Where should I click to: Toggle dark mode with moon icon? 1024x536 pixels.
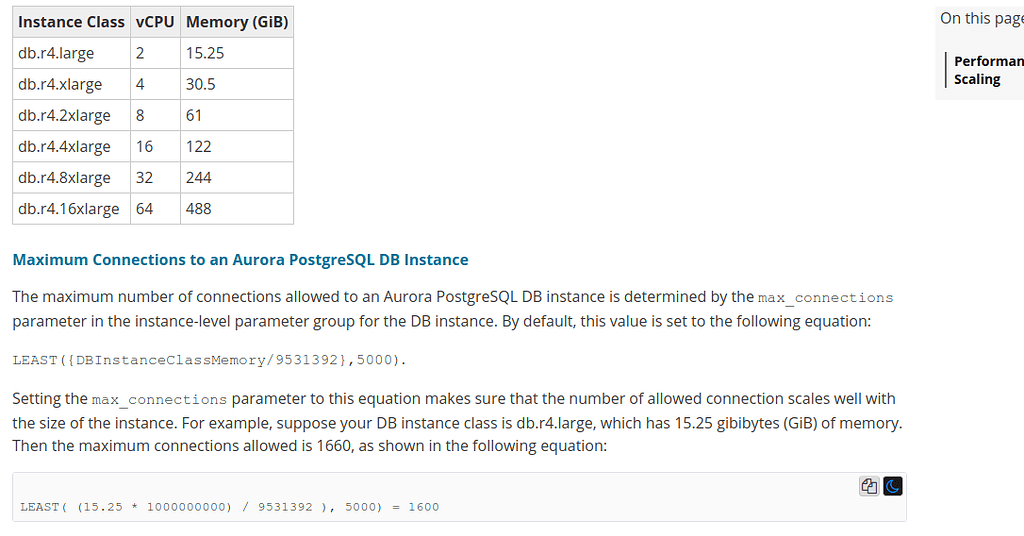pos(893,486)
